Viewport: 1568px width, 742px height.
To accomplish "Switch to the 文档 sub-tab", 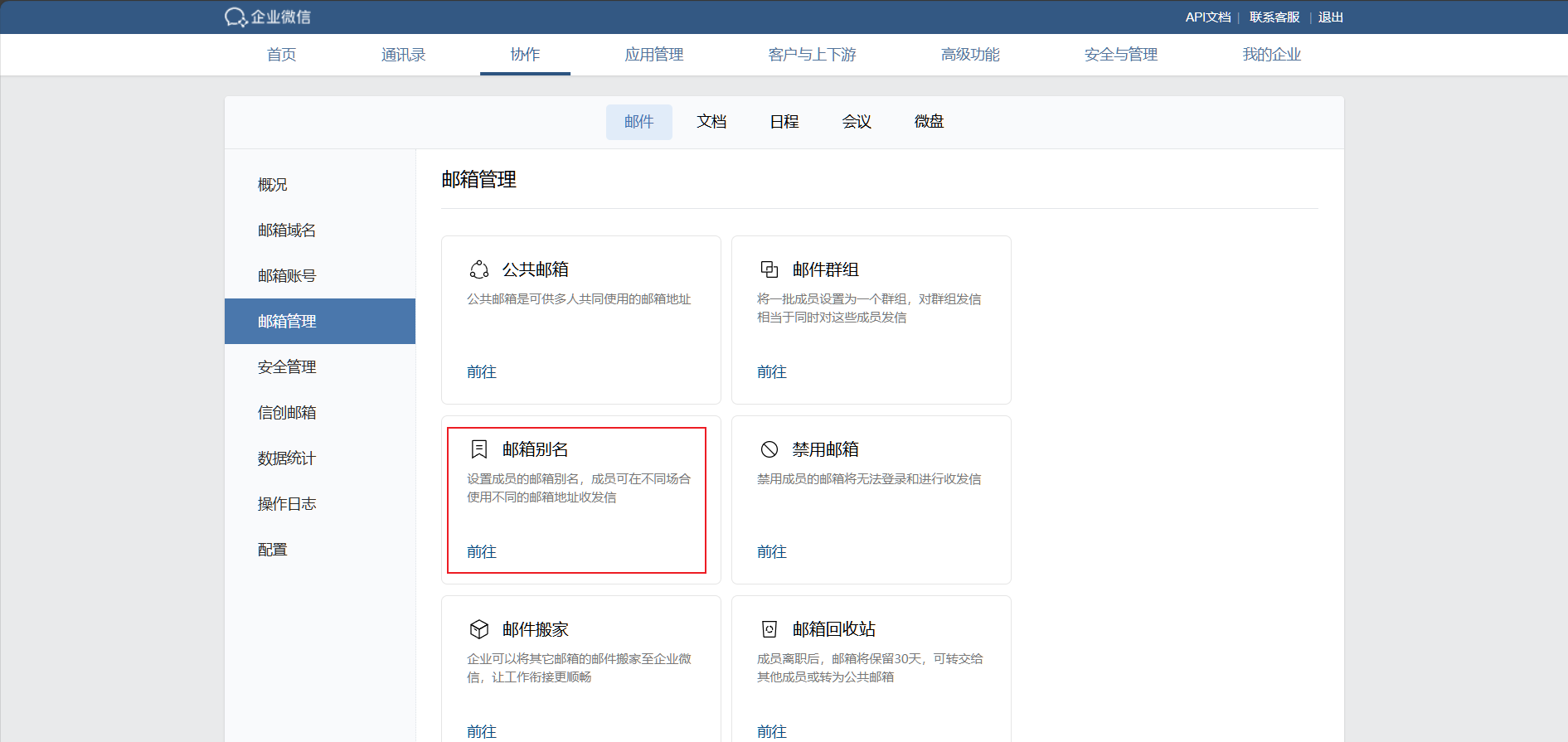I will click(x=711, y=122).
